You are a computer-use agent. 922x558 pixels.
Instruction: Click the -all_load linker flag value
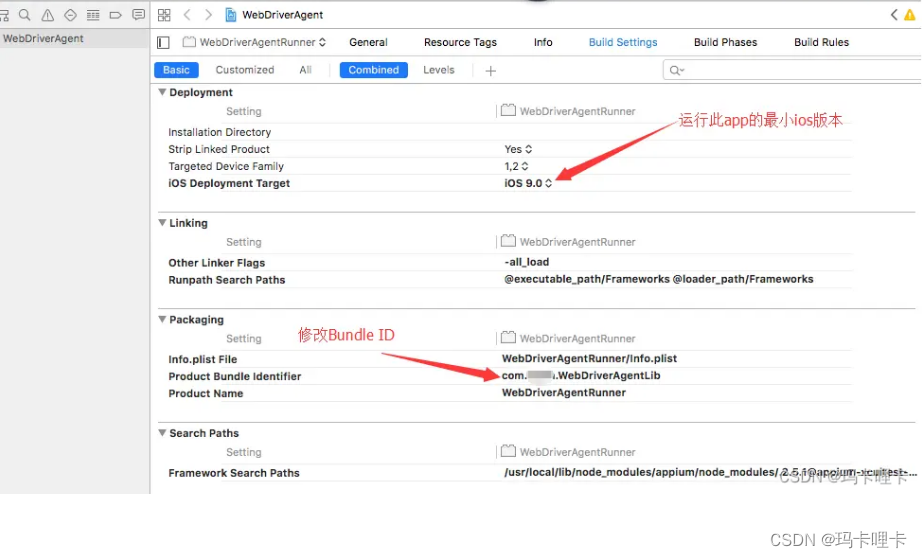coord(526,262)
